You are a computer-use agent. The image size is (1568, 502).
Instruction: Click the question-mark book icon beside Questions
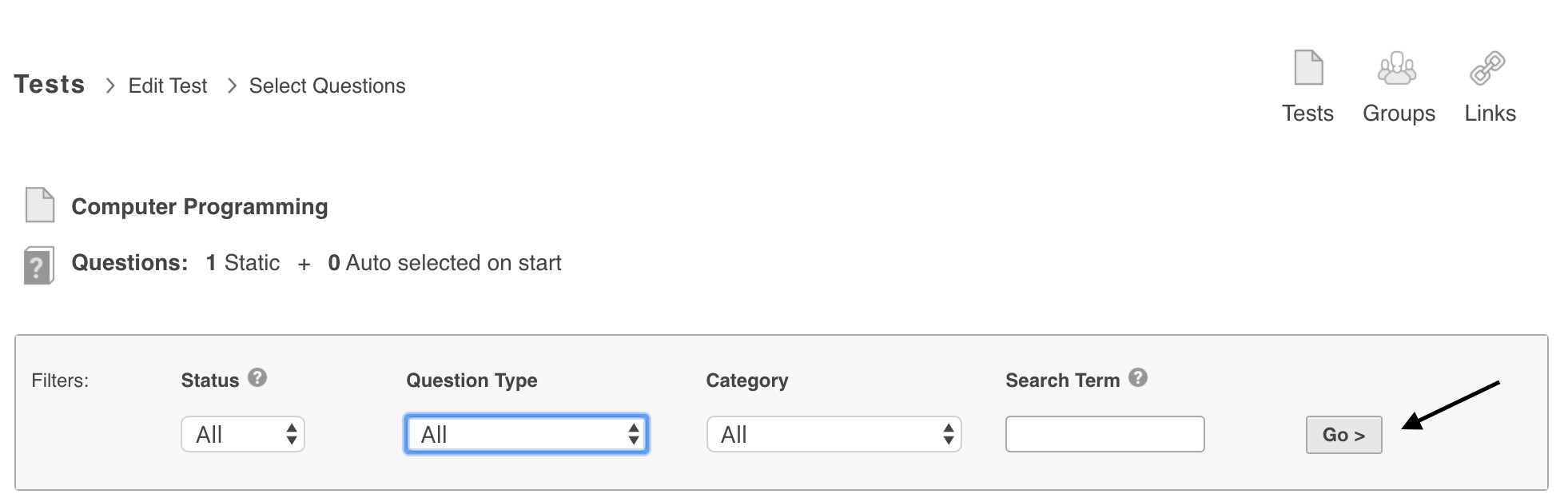click(38, 265)
